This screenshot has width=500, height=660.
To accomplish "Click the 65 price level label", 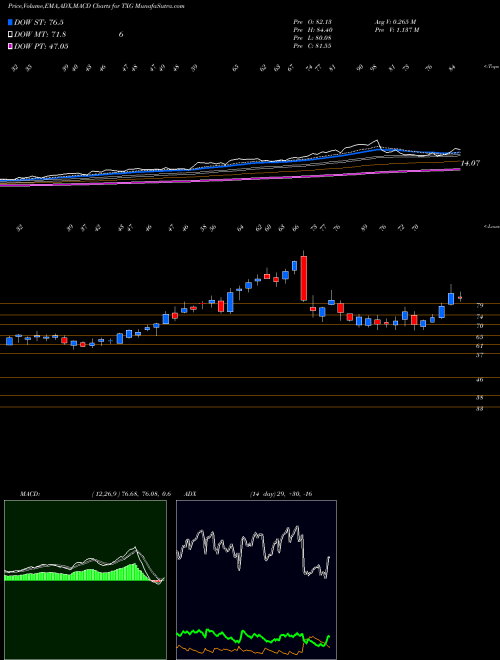I will pos(480,337).
